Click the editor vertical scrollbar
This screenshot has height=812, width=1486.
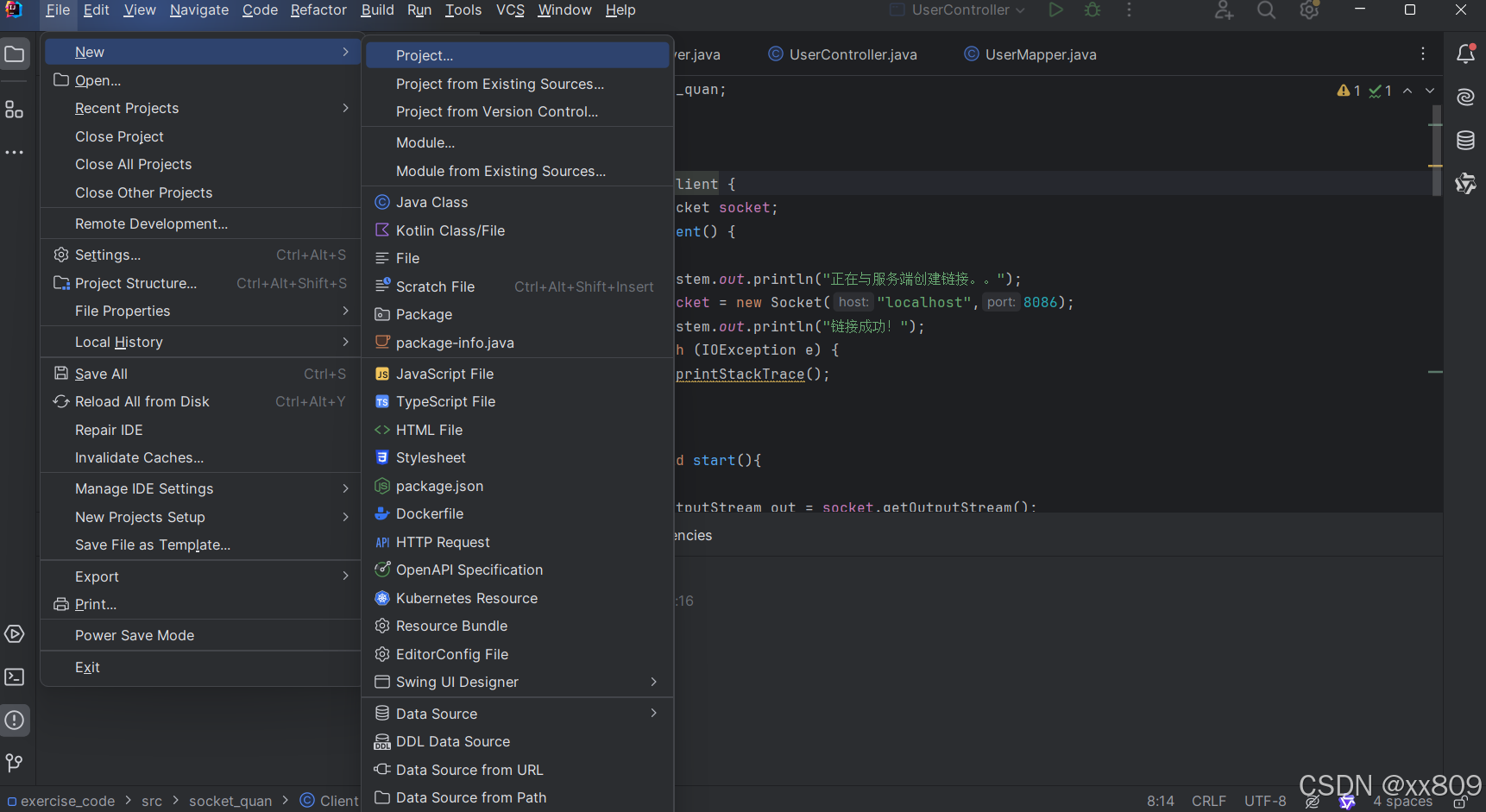click(x=1436, y=151)
